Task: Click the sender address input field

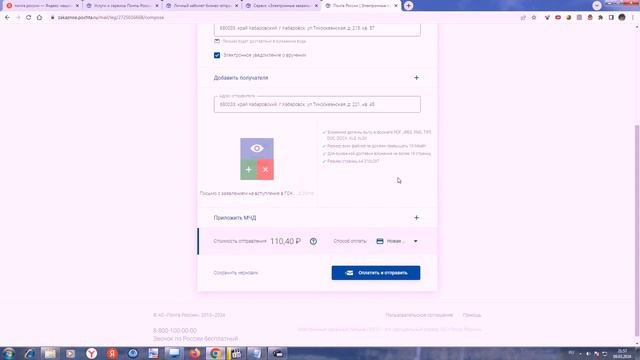Action: [x=317, y=104]
